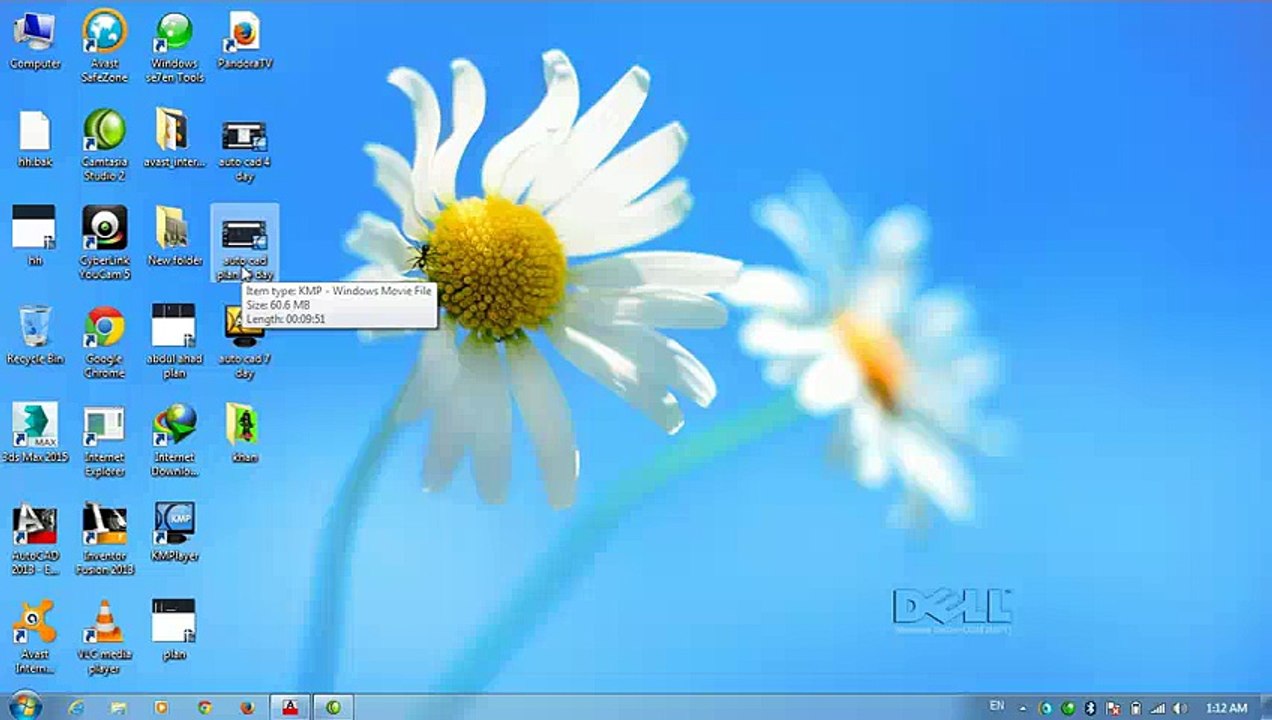Open the khan folder
This screenshot has height=720, width=1272.
[243, 433]
